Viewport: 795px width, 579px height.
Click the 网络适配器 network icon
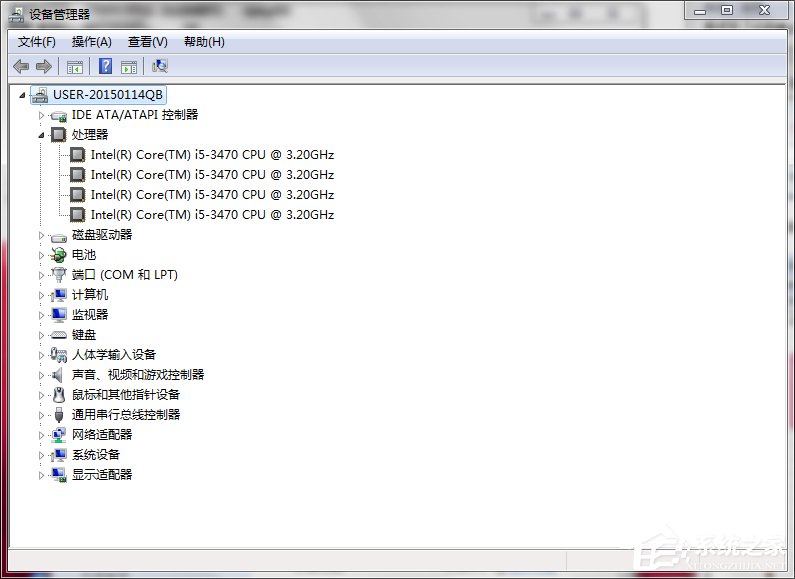point(59,435)
